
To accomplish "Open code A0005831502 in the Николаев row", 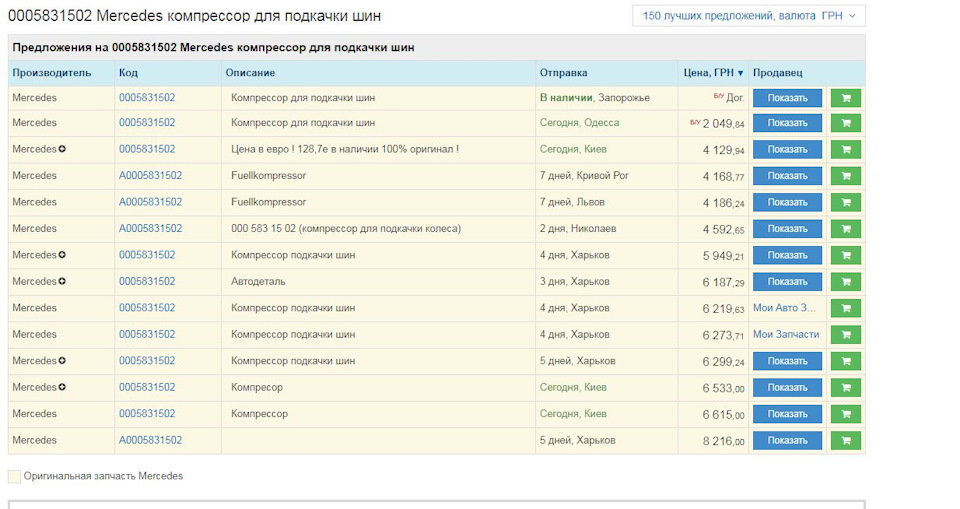I will pos(151,228).
